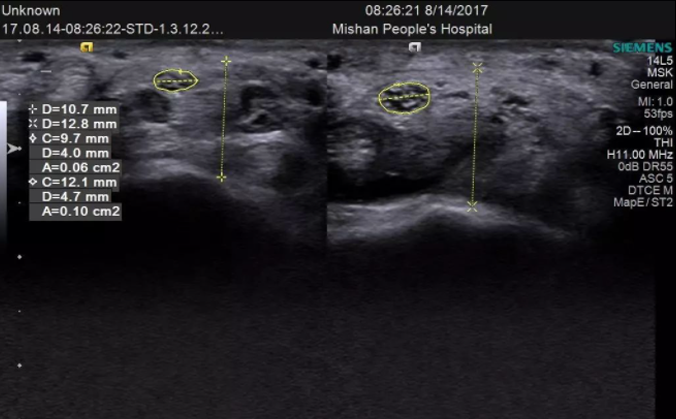676x419 pixels.
Task: Select bottom plus caliper on left image
Action: tap(222, 177)
